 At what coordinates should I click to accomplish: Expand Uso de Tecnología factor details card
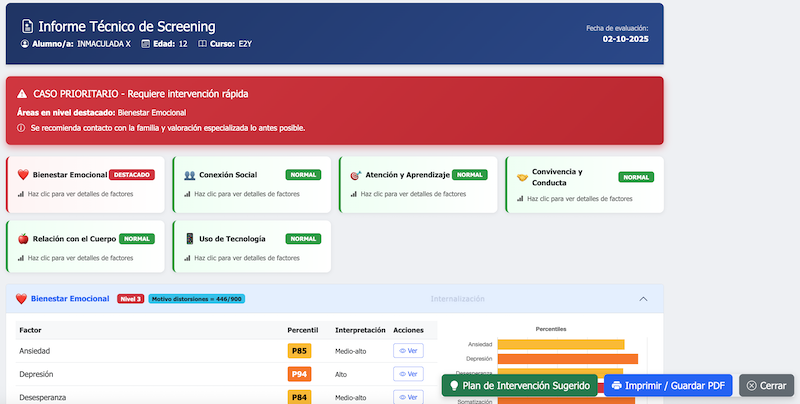[248, 248]
